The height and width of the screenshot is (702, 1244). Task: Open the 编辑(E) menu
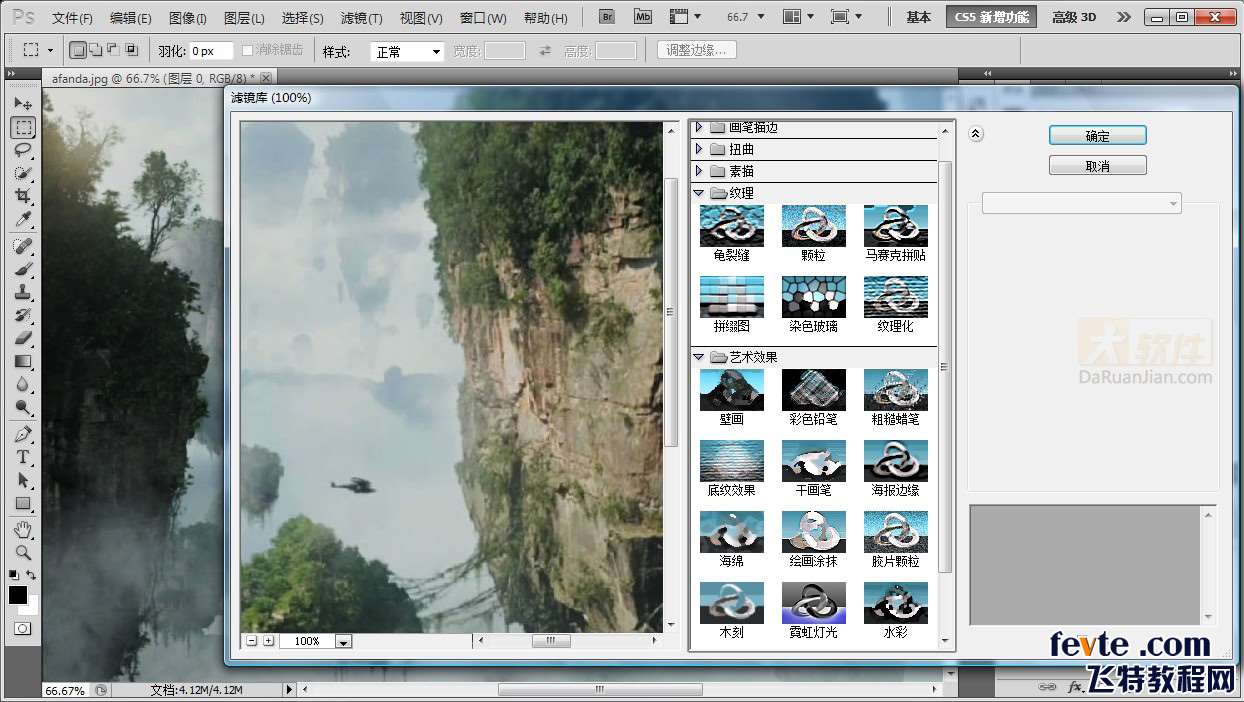pyautogui.click(x=130, y=18)
